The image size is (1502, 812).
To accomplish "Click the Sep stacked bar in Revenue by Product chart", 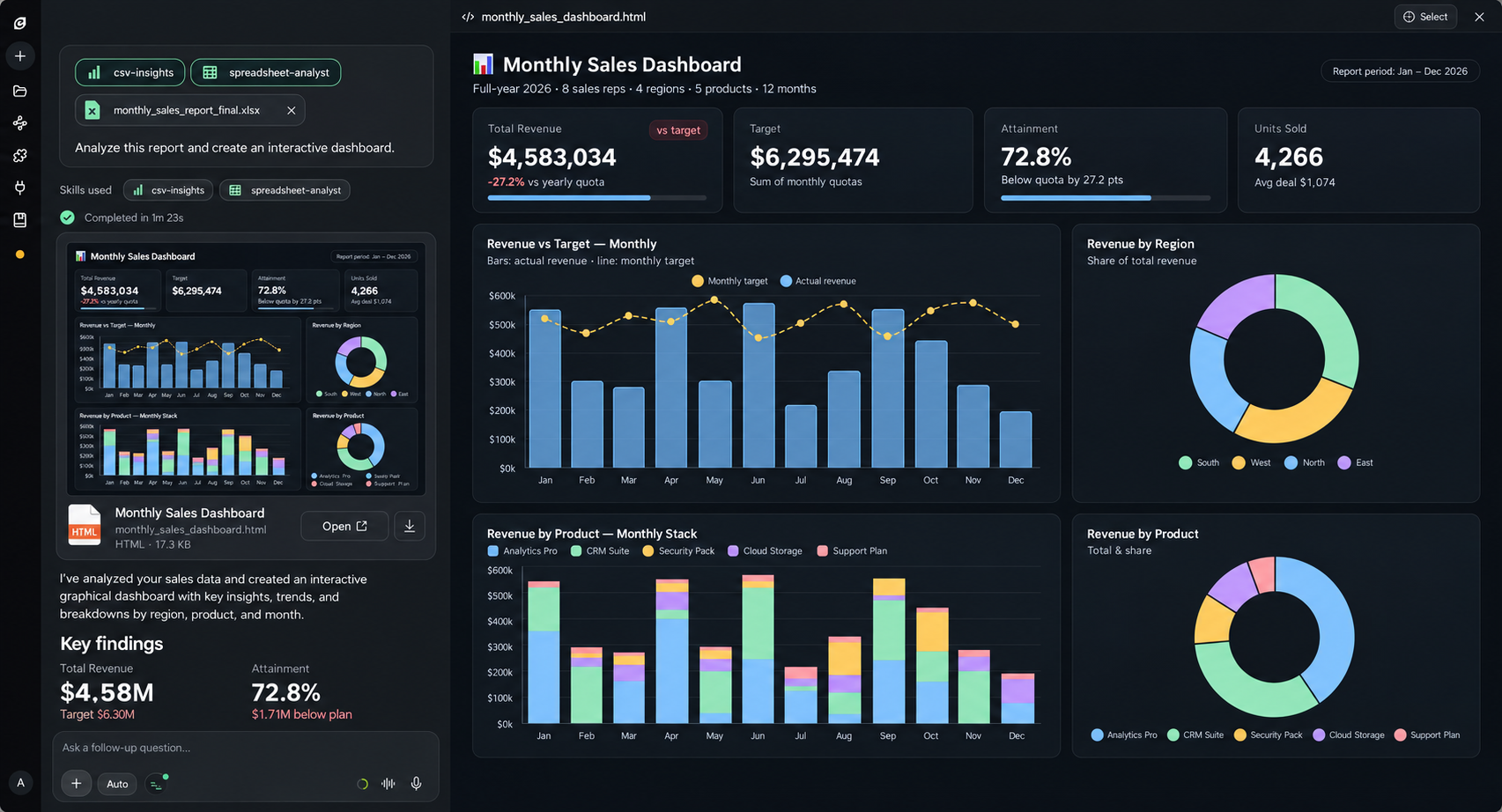I will pos(888,651).
